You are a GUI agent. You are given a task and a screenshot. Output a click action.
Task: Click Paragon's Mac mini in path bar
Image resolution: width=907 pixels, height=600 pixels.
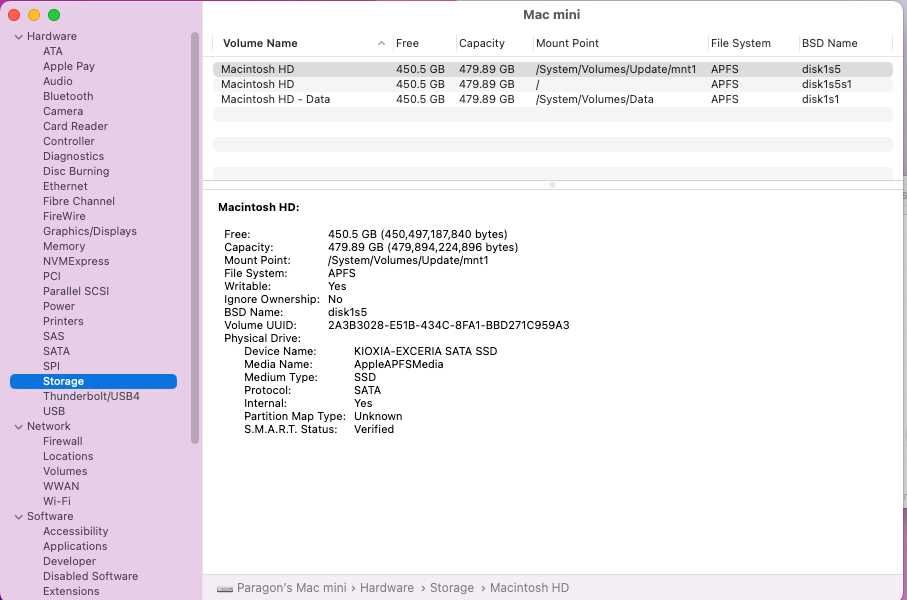coord(292,588)
